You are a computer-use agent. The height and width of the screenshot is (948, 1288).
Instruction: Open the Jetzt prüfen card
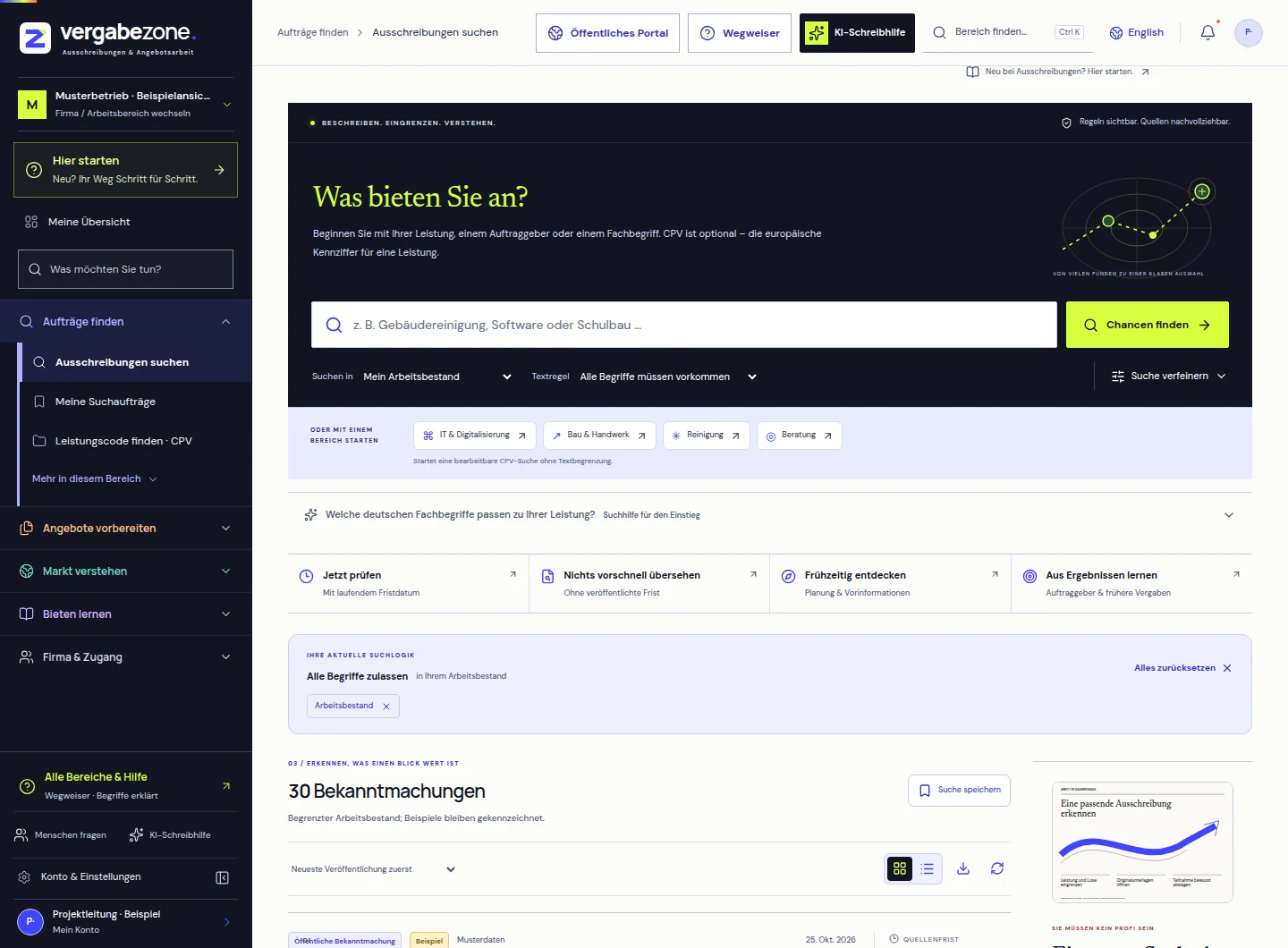point(409,584)
